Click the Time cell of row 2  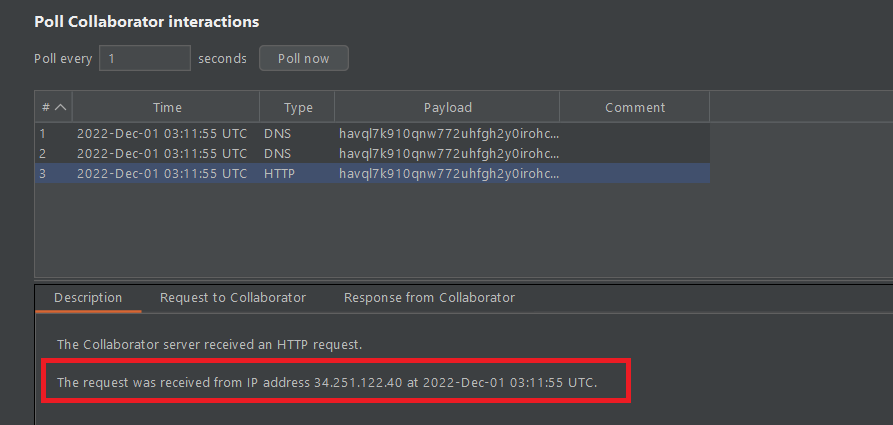(162, 153)
